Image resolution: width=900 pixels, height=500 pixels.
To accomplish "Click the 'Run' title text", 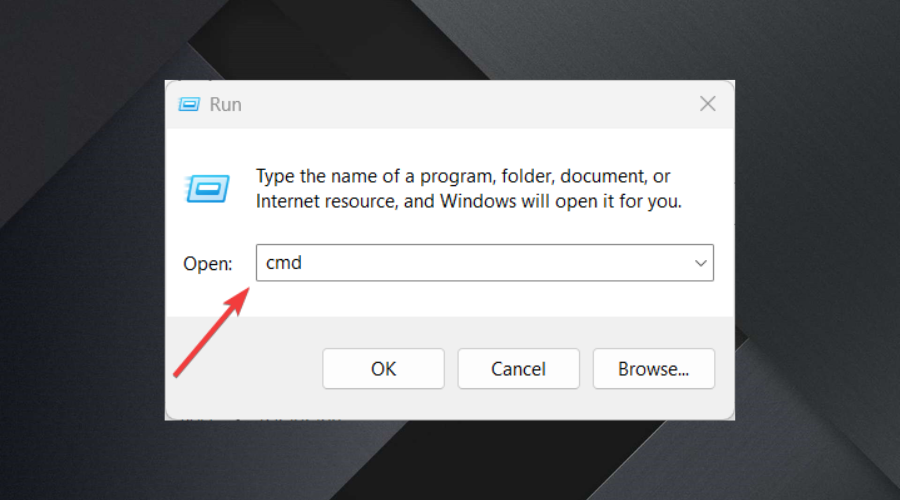I will coord(226,104).
